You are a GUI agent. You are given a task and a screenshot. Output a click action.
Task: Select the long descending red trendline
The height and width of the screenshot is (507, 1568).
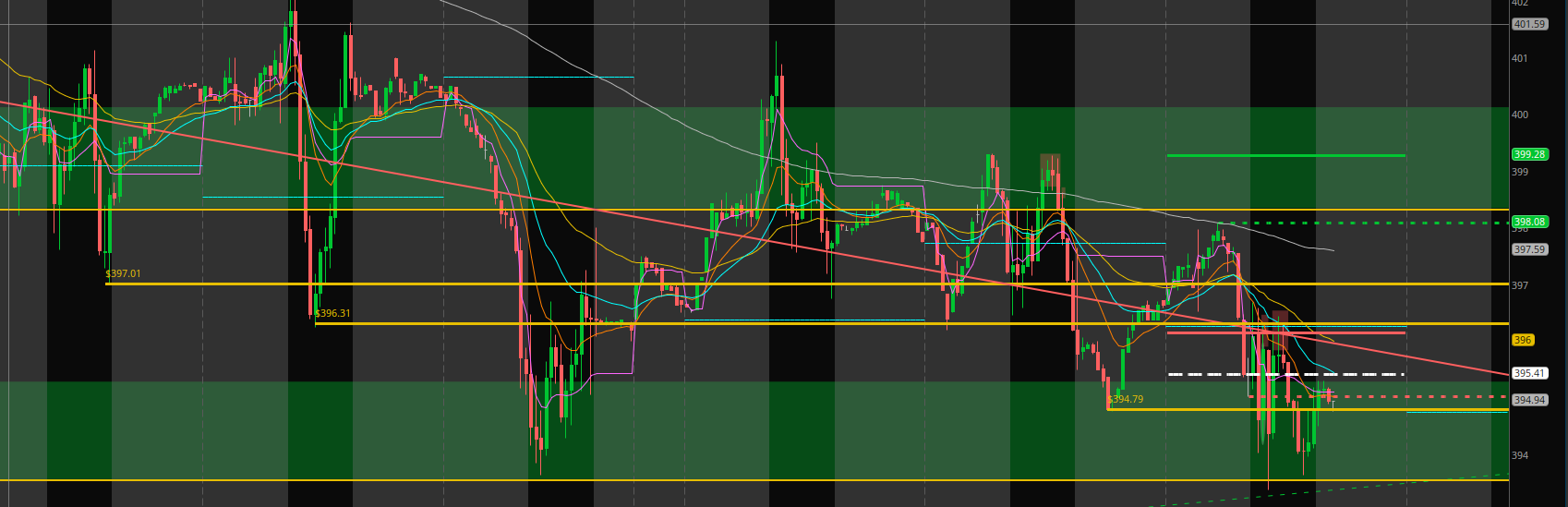click(x=754, y=236)
